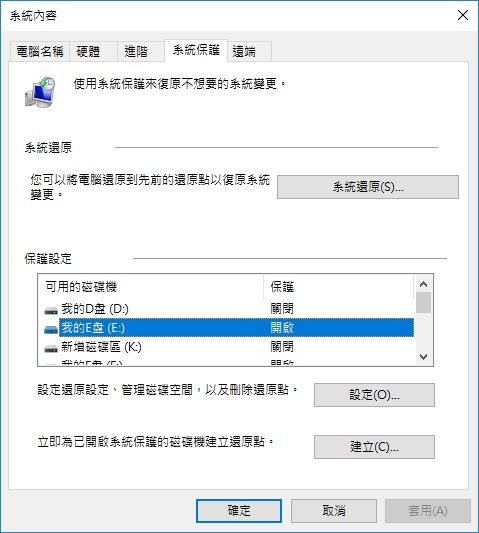Click the down arrow of drive list scrollbar
The image size is (479, 533).
coord(423,357)
